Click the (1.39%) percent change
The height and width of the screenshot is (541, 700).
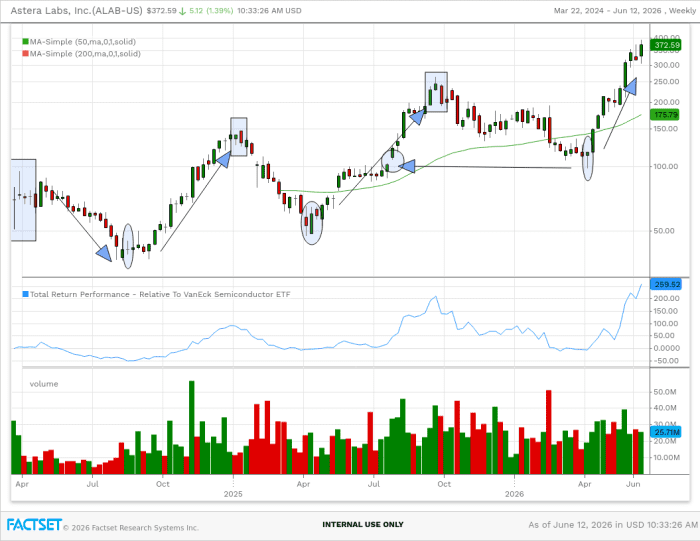(220, 10)
